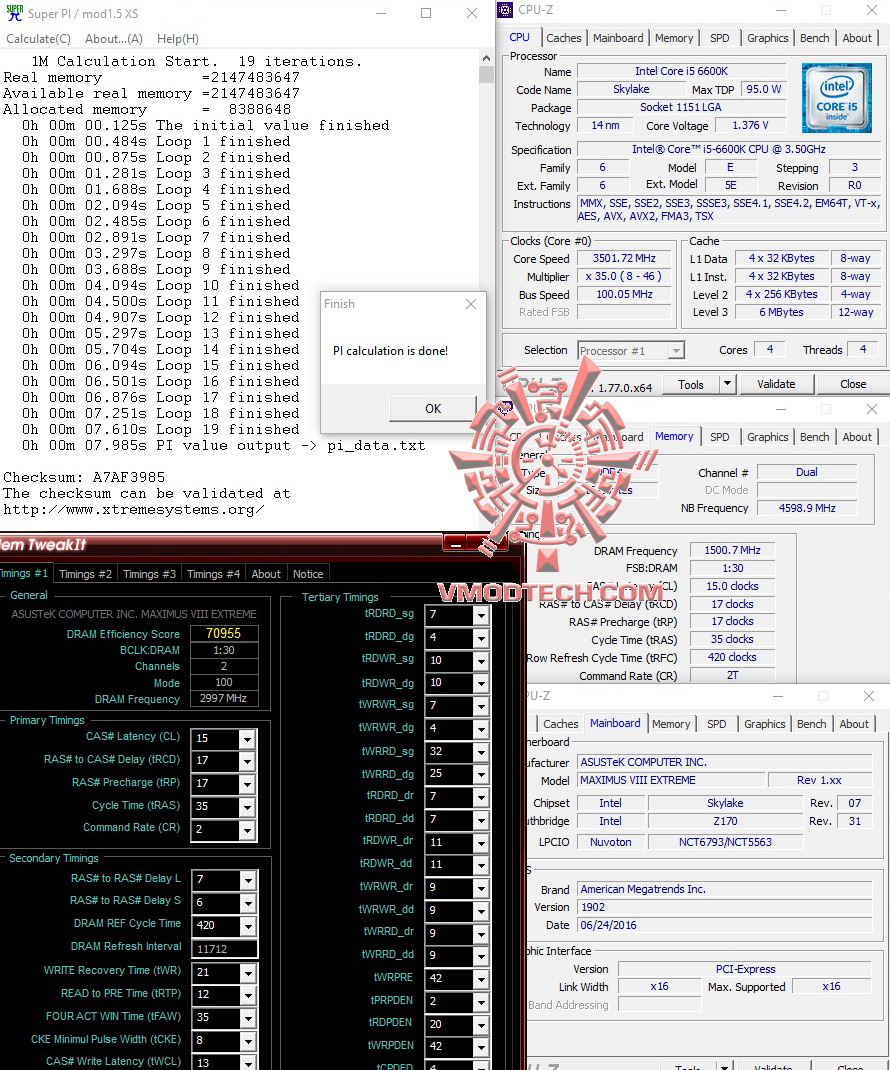Select Caches tab in bottom CPU-Z window

[x=560, y=724]
